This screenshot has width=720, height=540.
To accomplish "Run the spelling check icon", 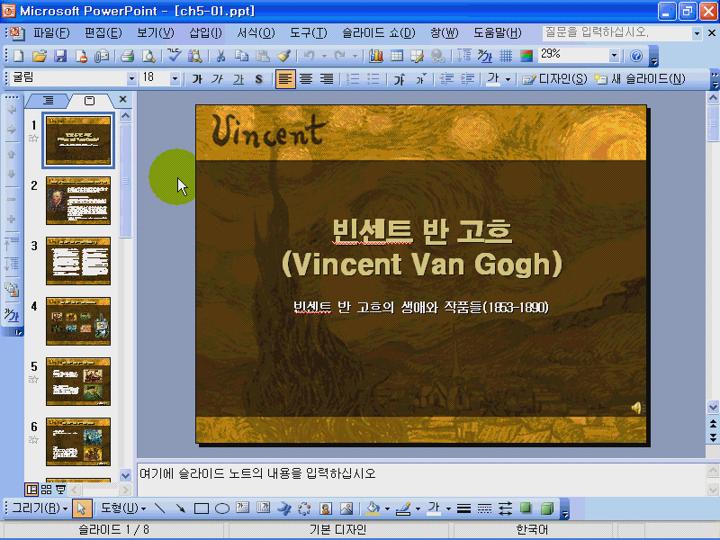I will coord(174,56).
